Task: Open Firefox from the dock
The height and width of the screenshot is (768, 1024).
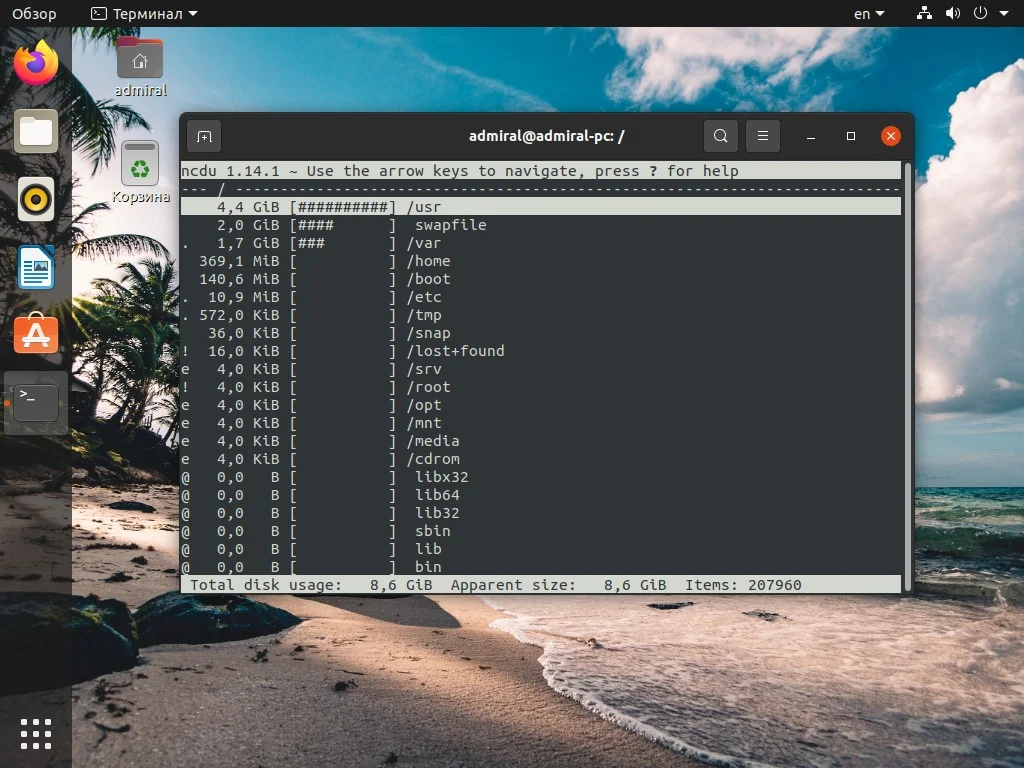Action: [35, 63]
